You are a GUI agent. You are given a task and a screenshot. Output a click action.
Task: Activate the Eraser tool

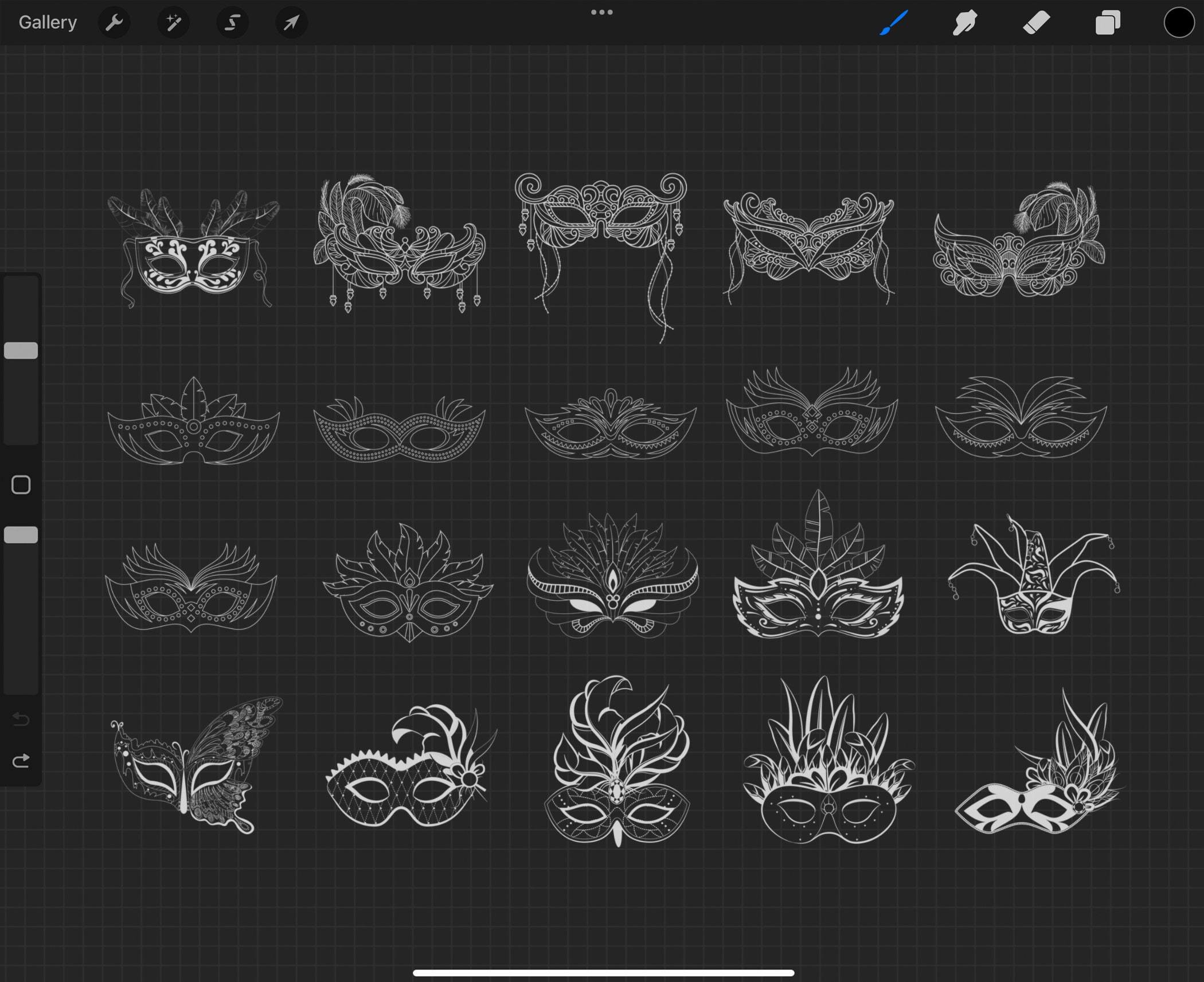[1035, 22]
